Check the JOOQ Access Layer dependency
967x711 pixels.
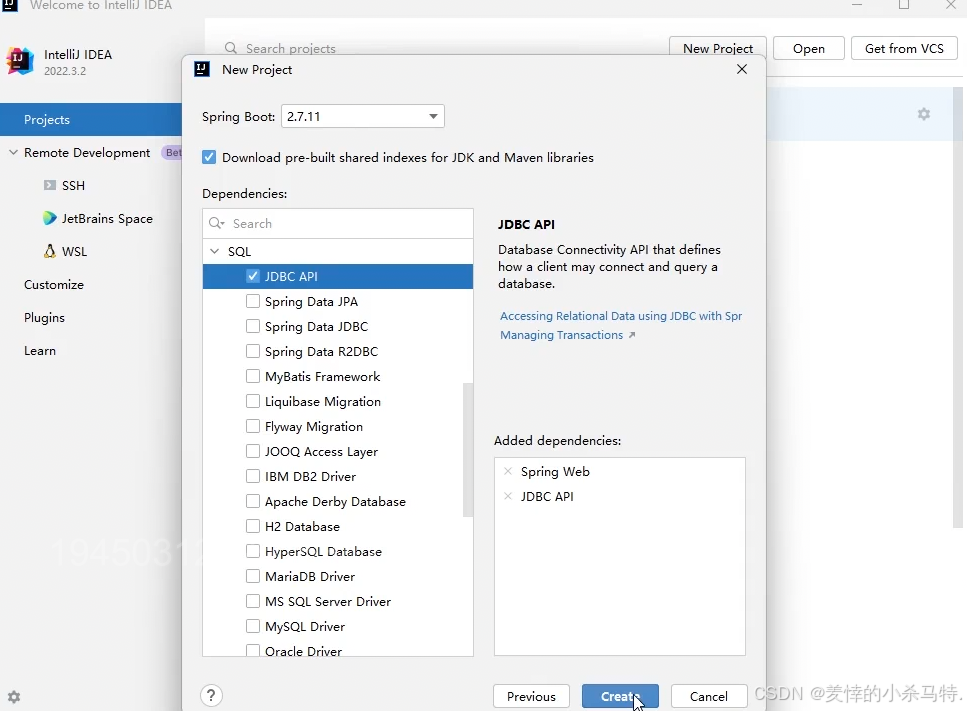pos(253,451)
